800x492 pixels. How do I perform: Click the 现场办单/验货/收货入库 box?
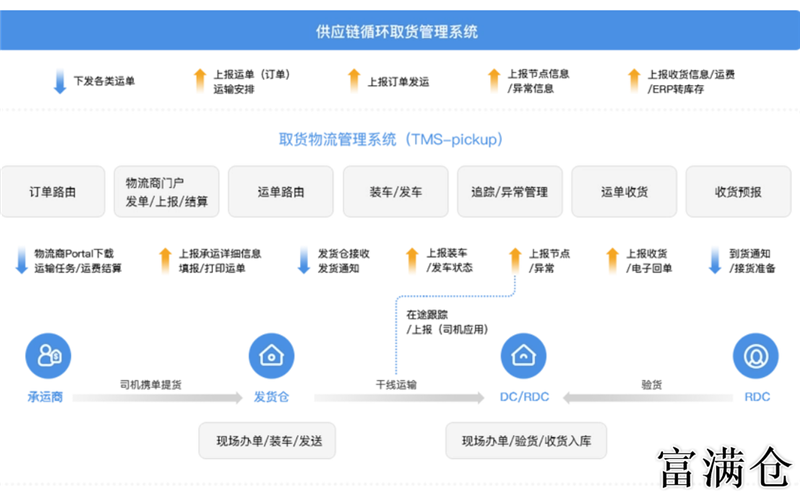(526, 440)
